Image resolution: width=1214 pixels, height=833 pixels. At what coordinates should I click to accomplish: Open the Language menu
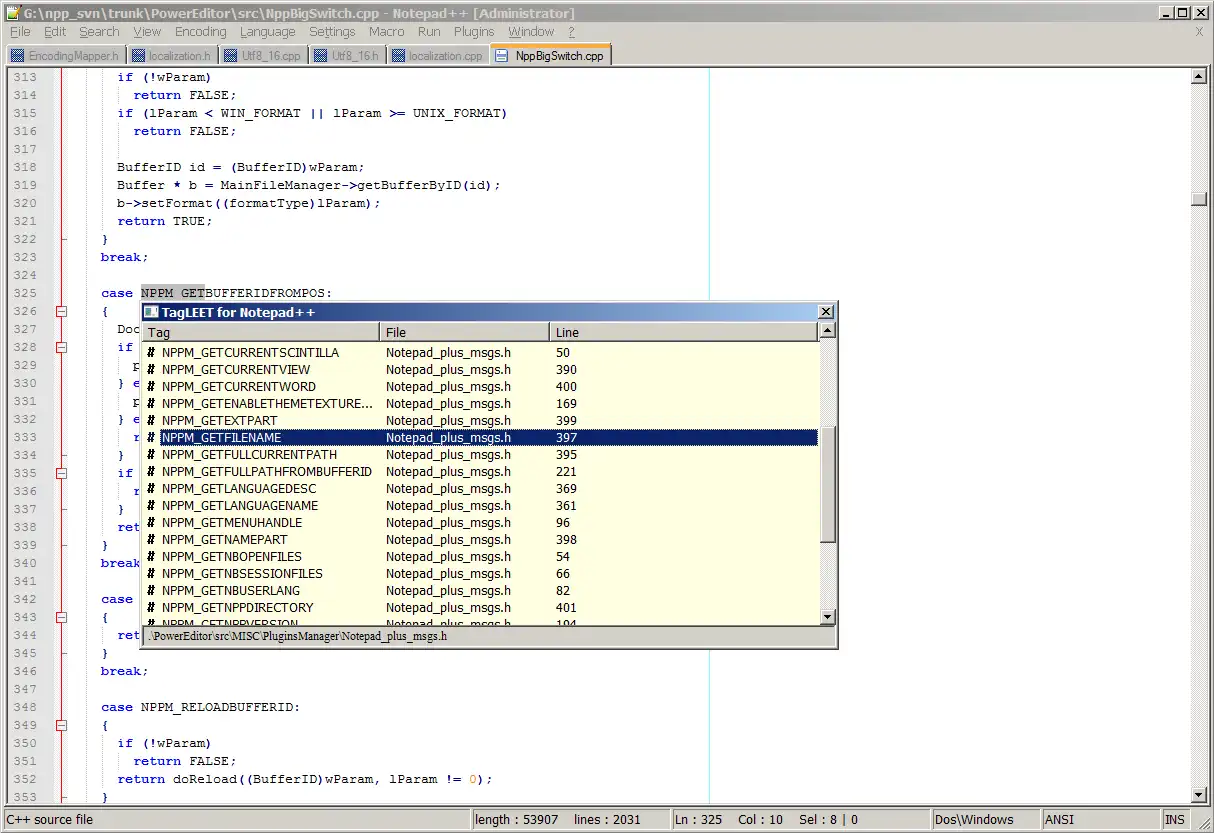[x=267, y=32]
